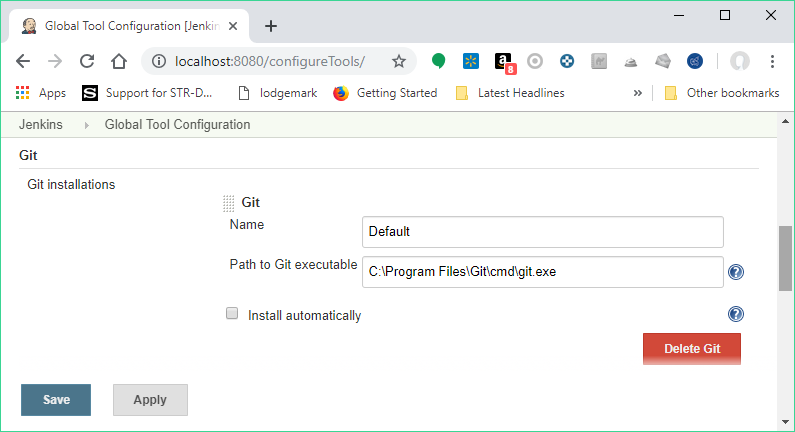Click the Git installations label

[x=71, y=185]
